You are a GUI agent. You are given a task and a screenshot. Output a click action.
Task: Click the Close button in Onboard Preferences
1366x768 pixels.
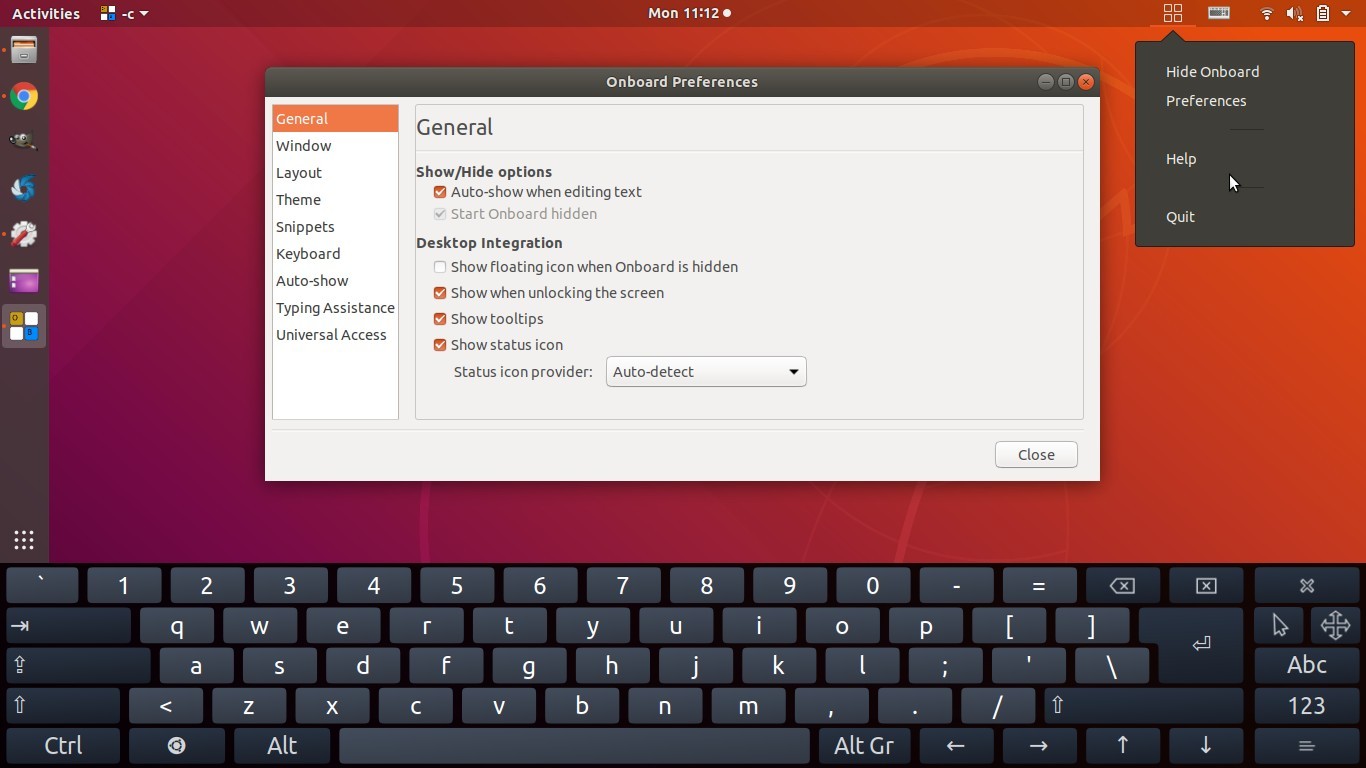[1036, 455]
